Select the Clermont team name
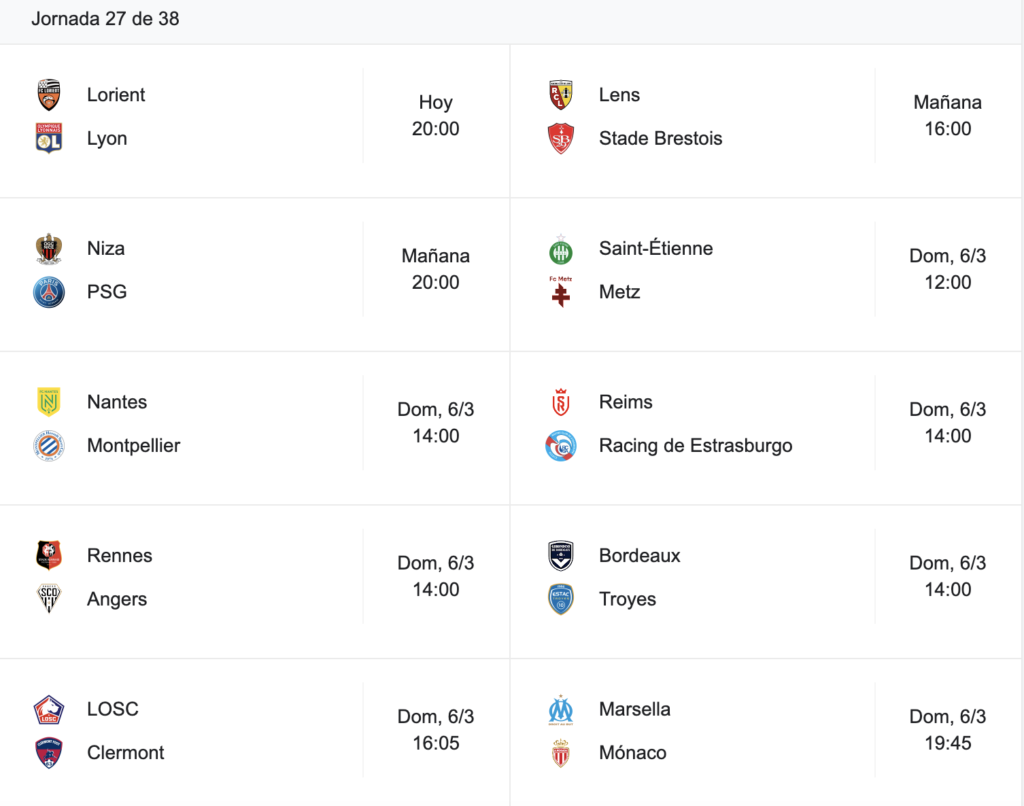The height and width of the screenshot is (806, 1024). [x=125, y=752]
